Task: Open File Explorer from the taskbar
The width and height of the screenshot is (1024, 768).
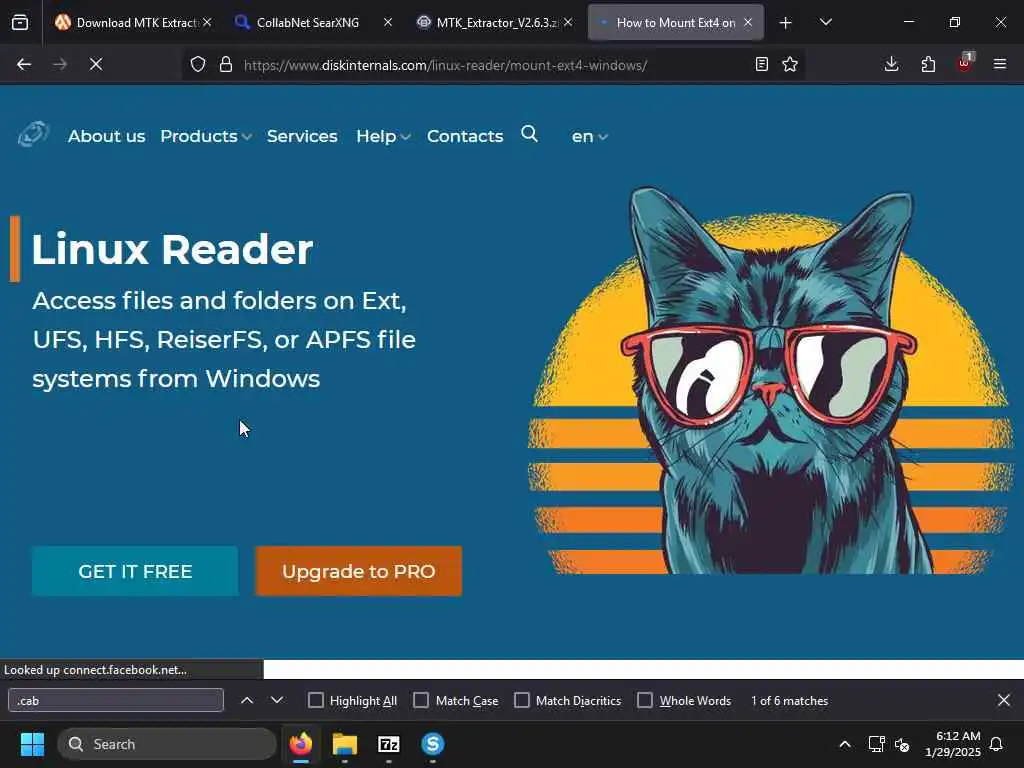Action: pyautogui.click(x=345, y=744)
